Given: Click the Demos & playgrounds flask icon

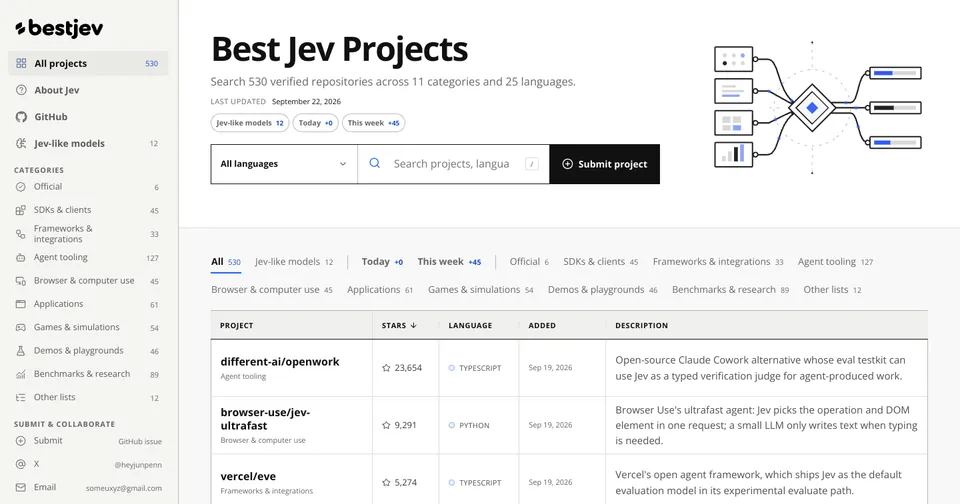Looking at the screenshot, I should 21,351.
